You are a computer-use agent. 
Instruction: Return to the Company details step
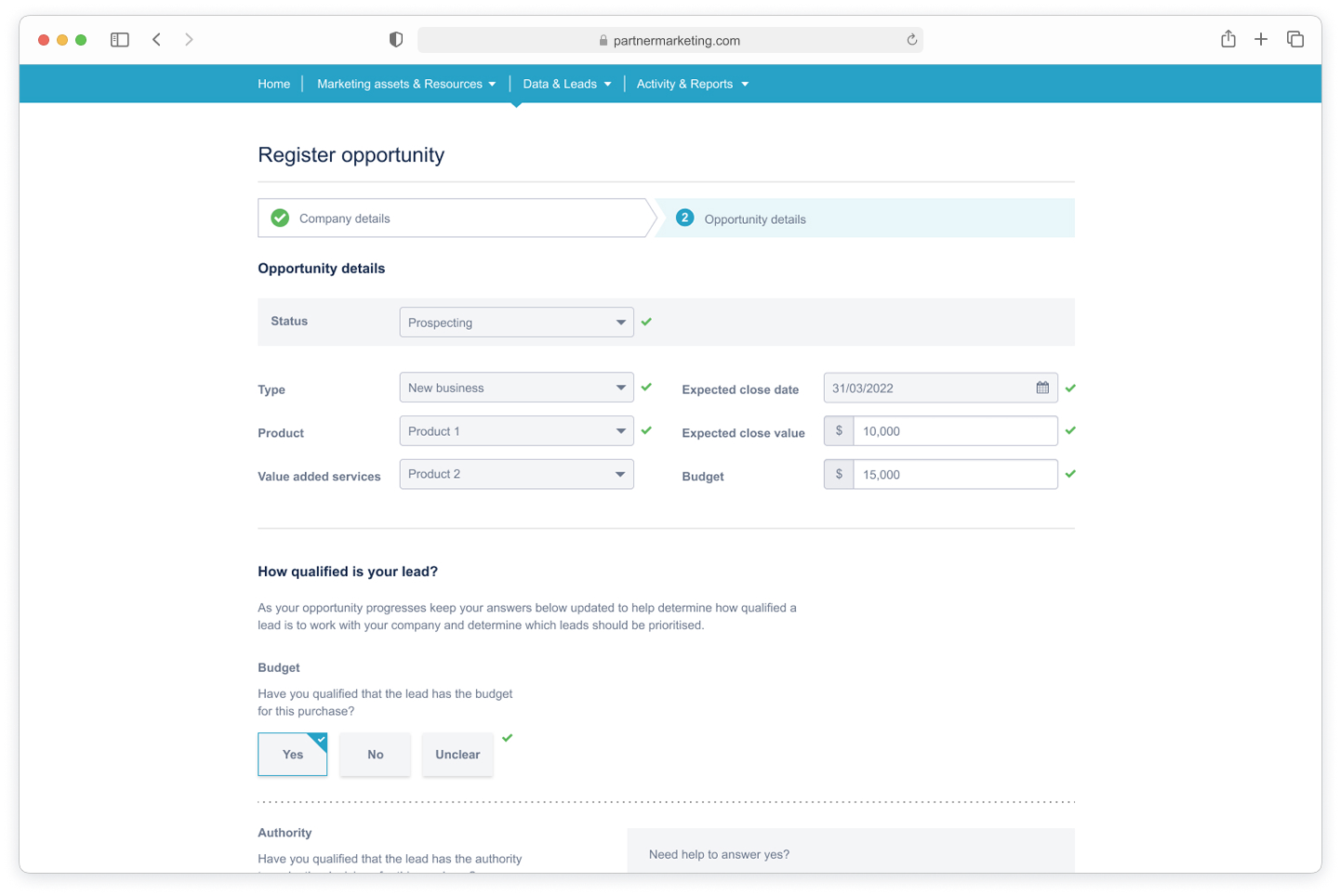[x=344, y=218]
